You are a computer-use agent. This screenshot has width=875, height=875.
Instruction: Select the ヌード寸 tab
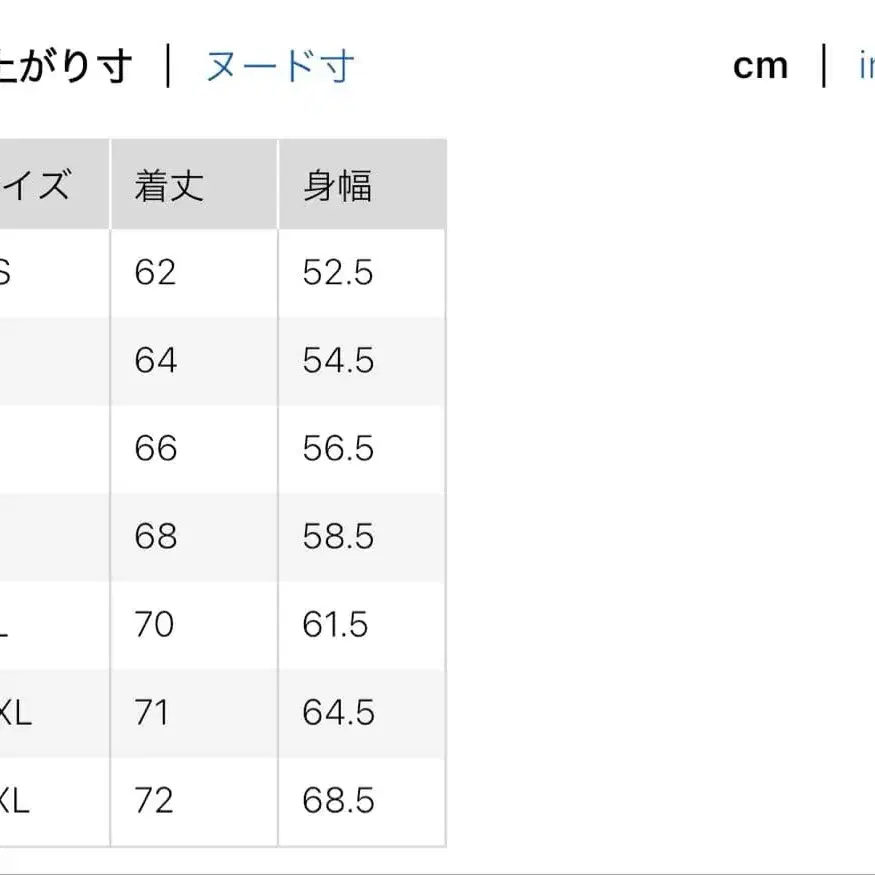280,65
